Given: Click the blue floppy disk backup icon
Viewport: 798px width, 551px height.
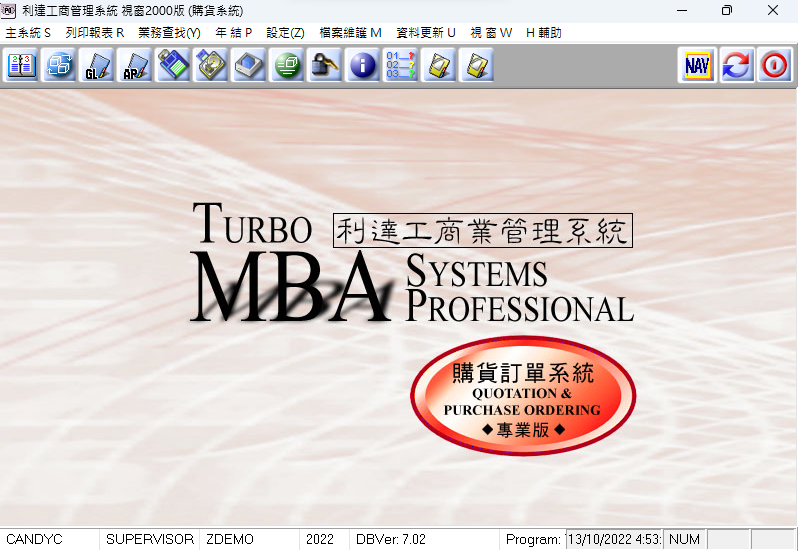Looking at the screenshot, I should [x=173, y=65].
